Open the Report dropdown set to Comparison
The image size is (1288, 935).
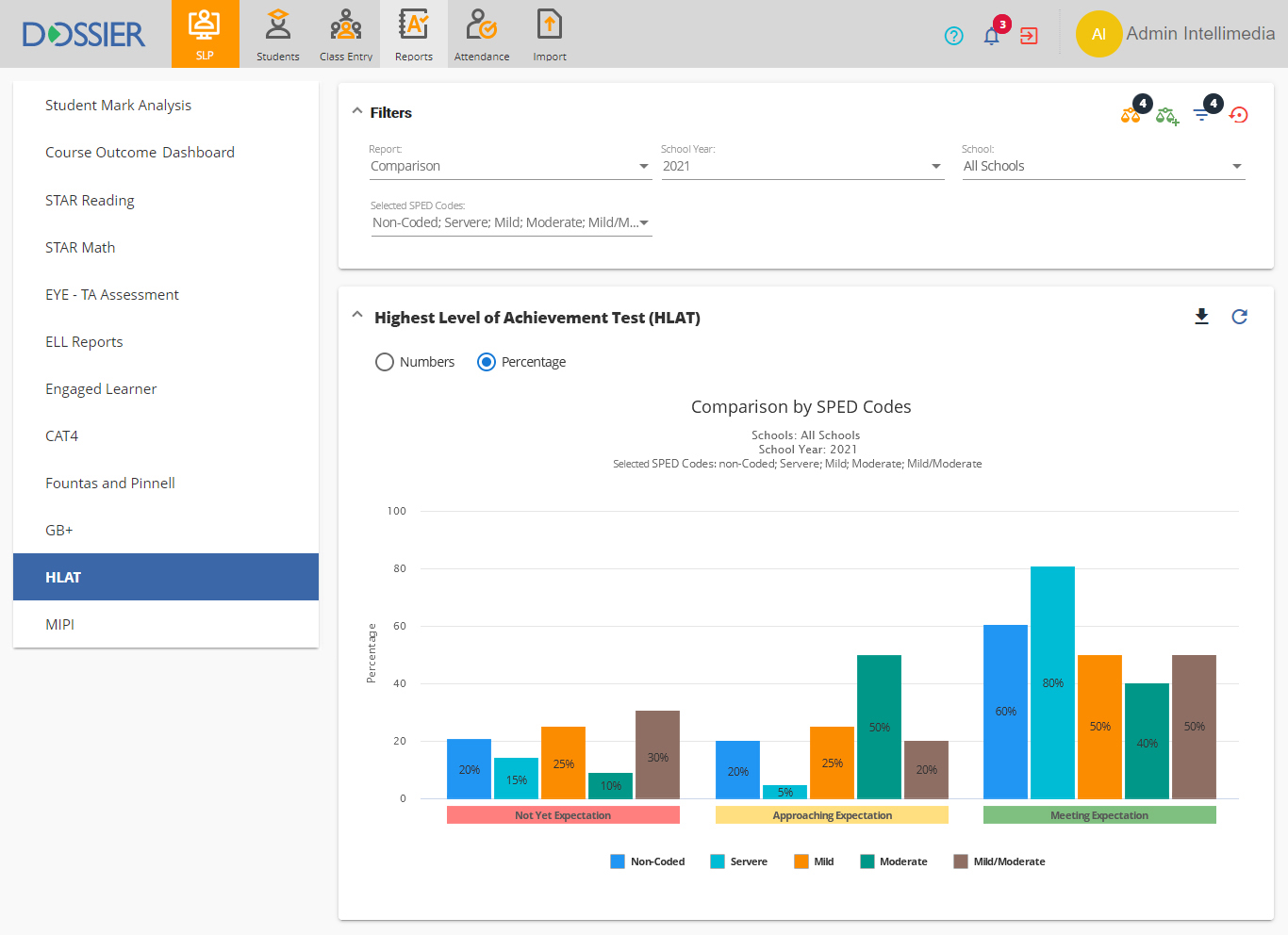pyautogui.click(x=509, y=166)
